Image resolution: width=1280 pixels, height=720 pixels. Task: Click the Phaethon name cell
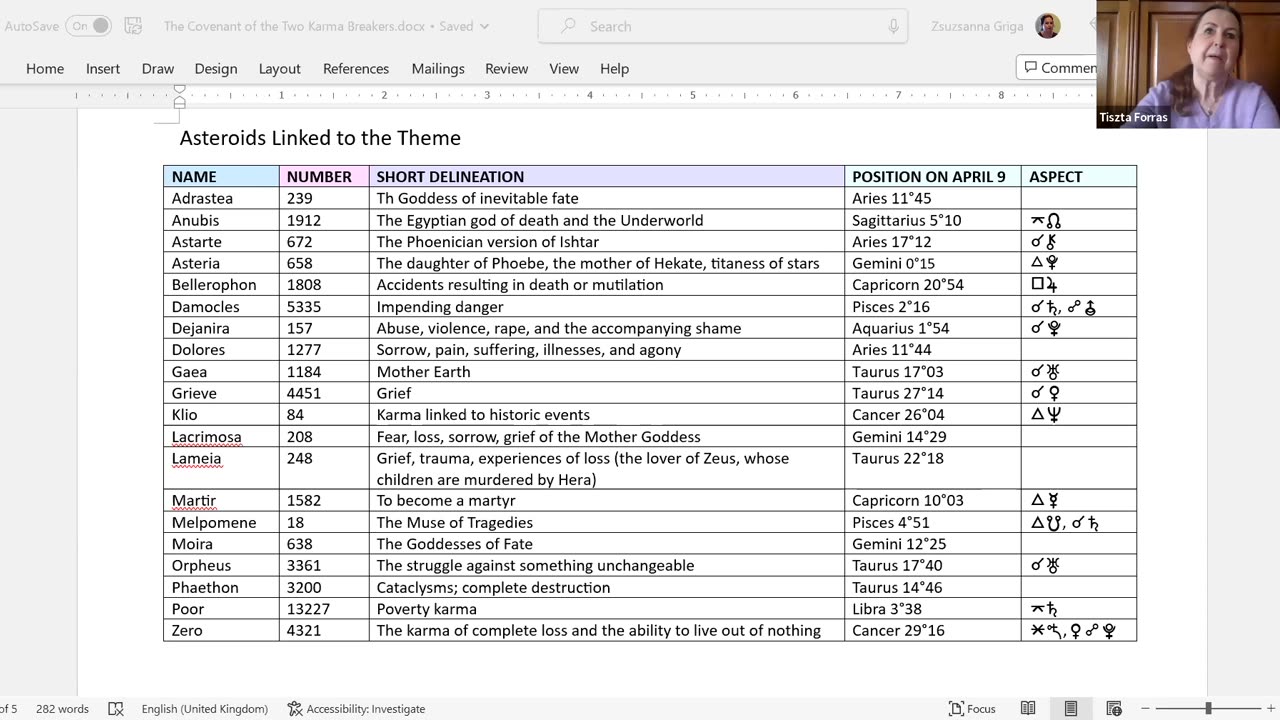[221, 588]
